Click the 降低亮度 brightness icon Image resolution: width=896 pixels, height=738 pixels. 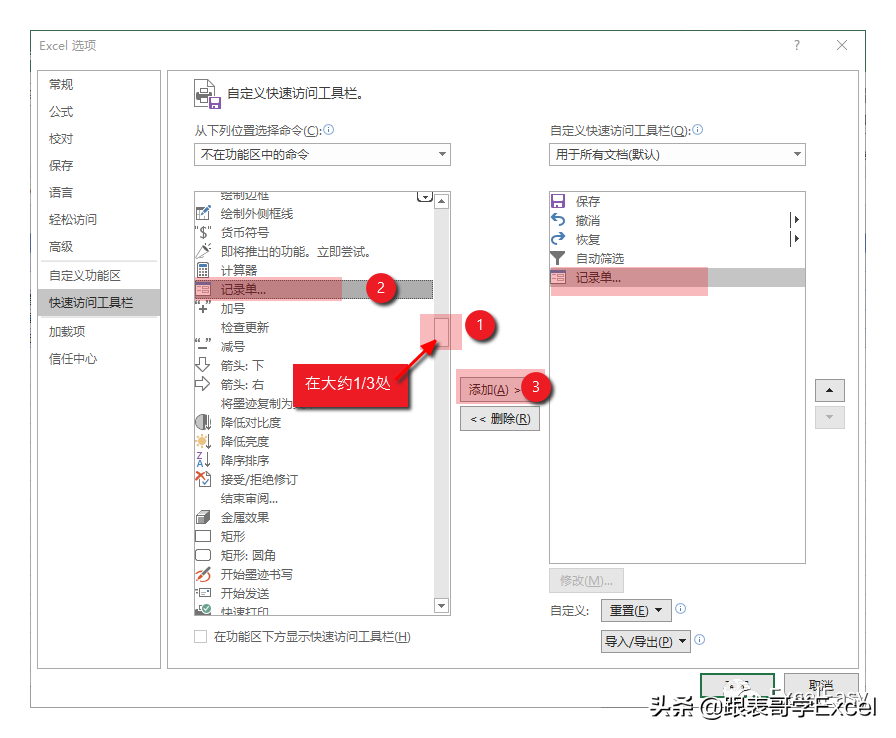click(x=203, y=441)
